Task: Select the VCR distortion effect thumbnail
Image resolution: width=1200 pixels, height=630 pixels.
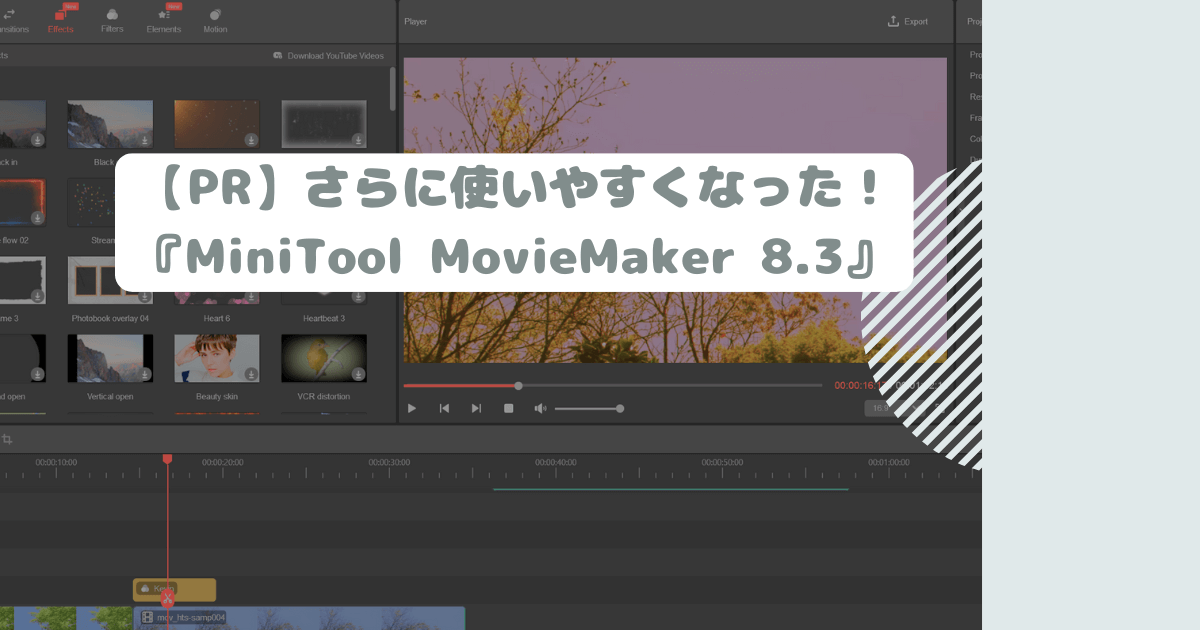Action: (x=324, y=358)
